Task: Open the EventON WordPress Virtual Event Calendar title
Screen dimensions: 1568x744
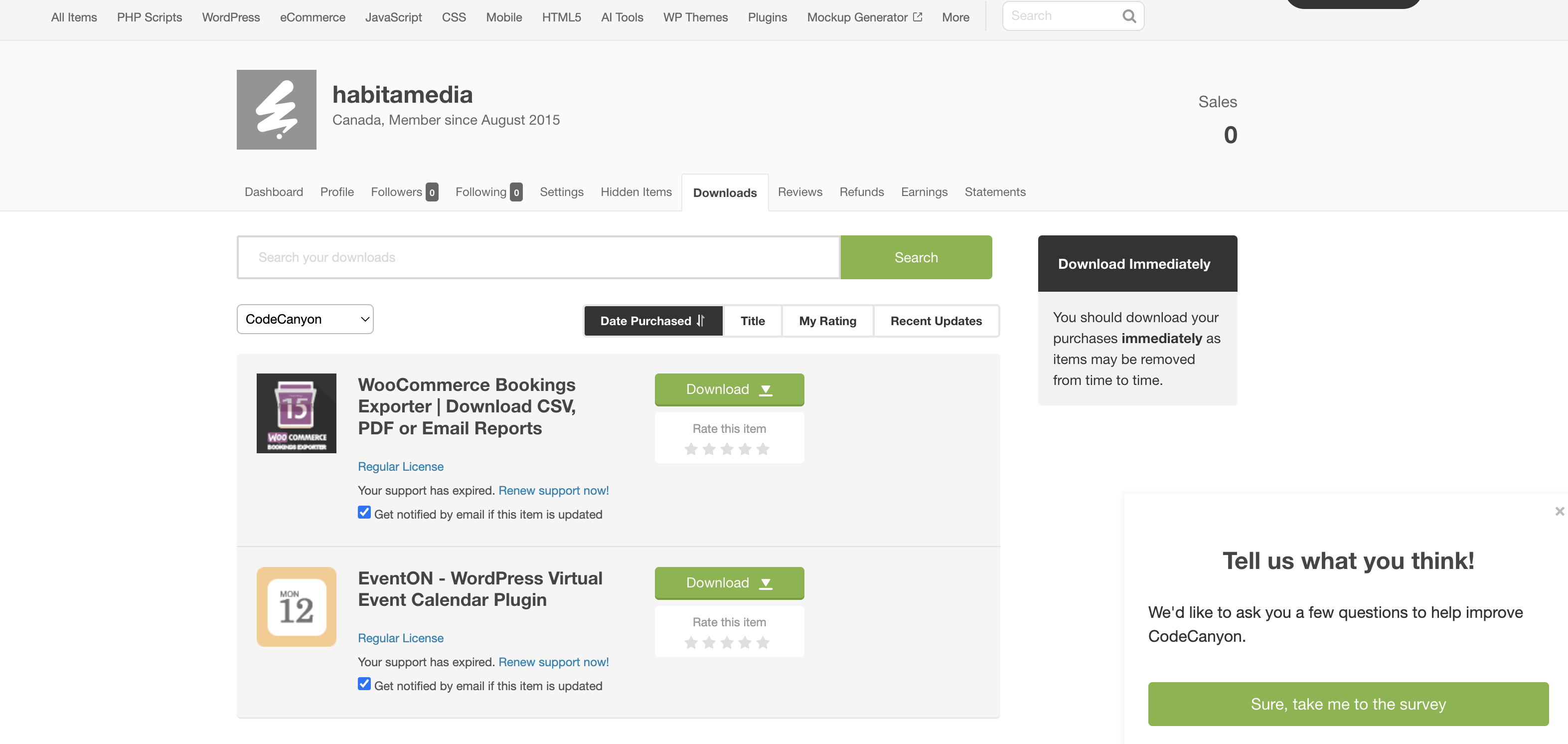Action: [x=480, y=589]
